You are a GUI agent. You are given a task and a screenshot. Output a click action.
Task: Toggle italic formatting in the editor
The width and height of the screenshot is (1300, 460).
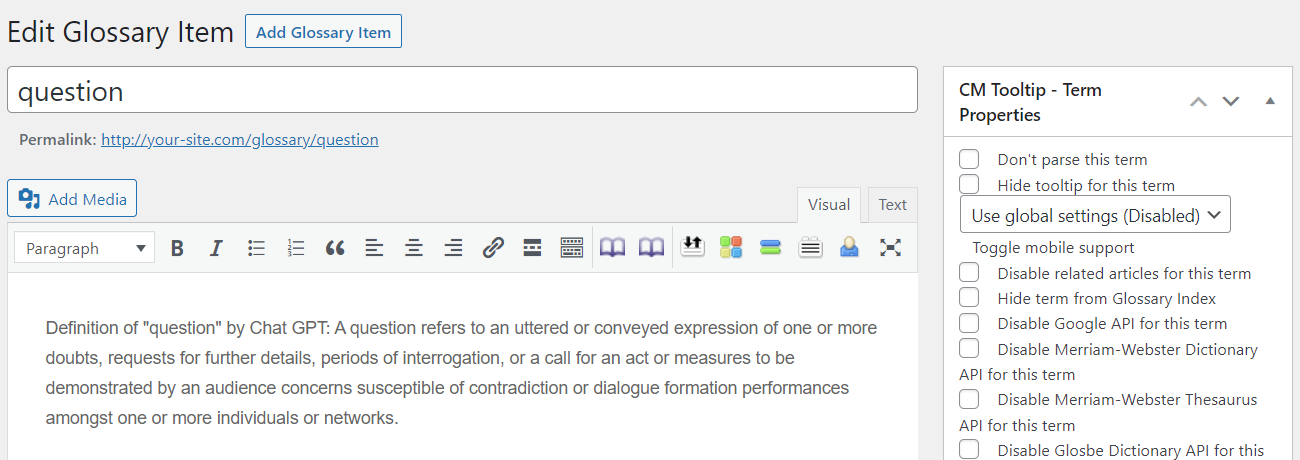216,248
